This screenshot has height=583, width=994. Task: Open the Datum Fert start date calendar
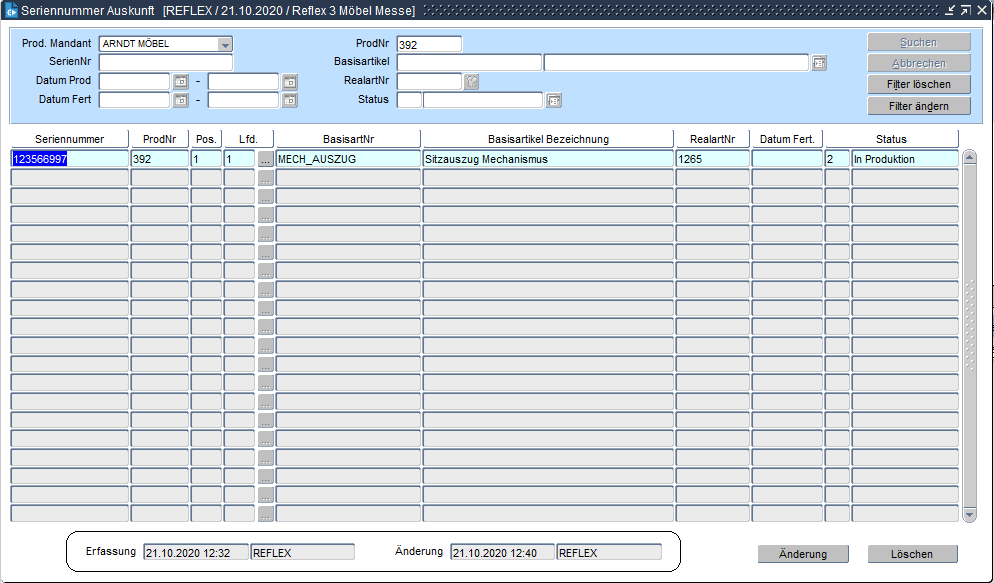click(181, 100)
